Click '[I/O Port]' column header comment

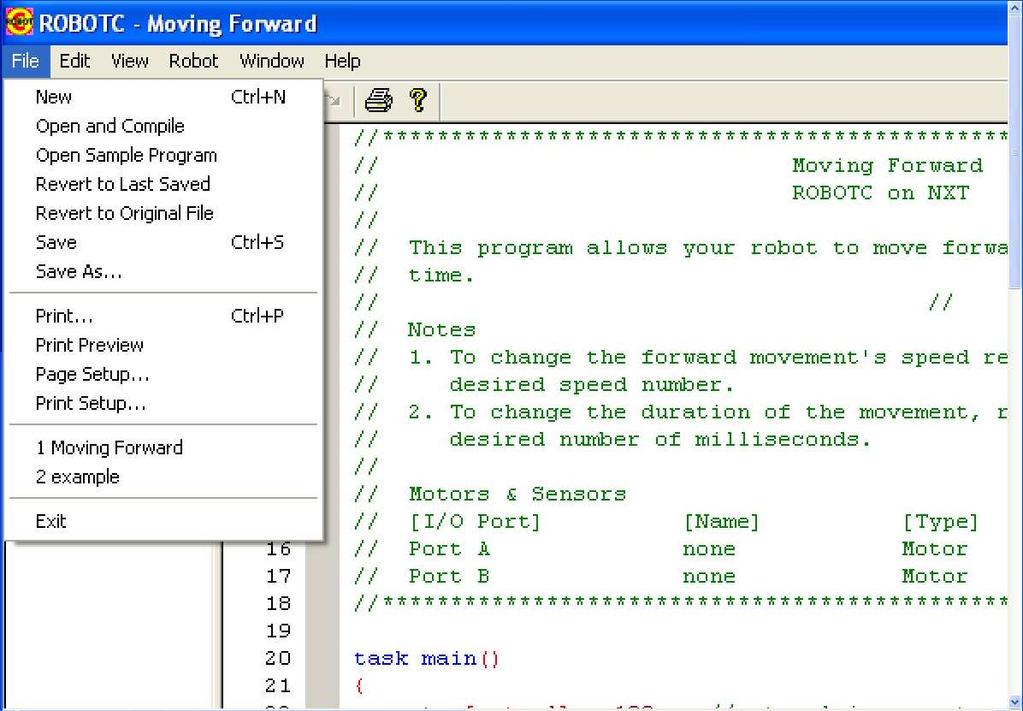(x=475, y=522)
